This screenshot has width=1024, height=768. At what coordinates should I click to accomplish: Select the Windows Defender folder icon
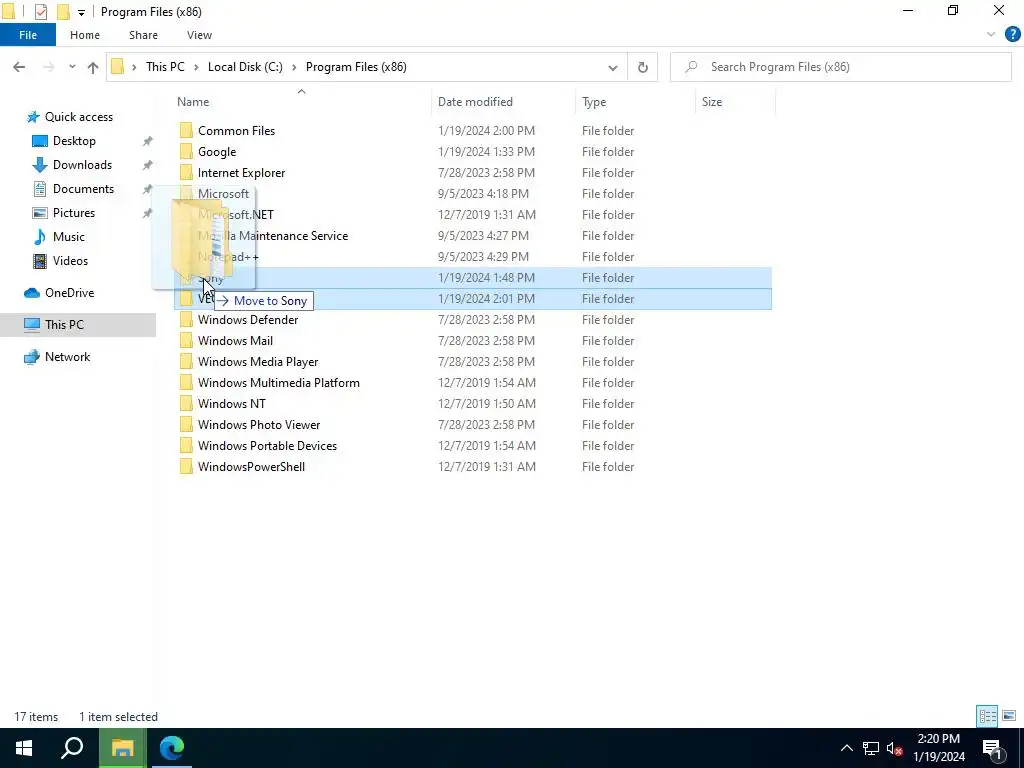(187, 320)
